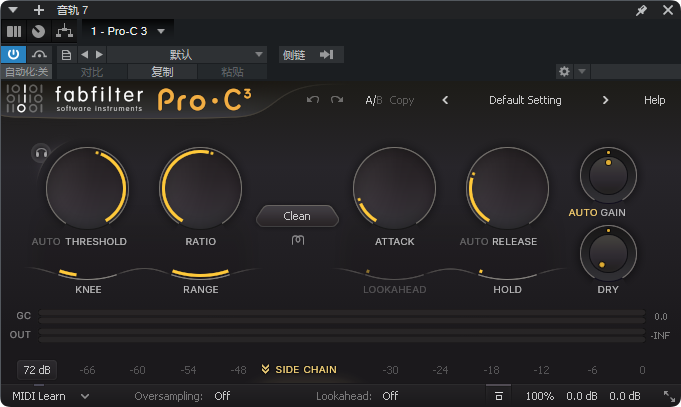Close the plugin window with the X
Screen dimensions: 681x407
click(x=668, y=10)
